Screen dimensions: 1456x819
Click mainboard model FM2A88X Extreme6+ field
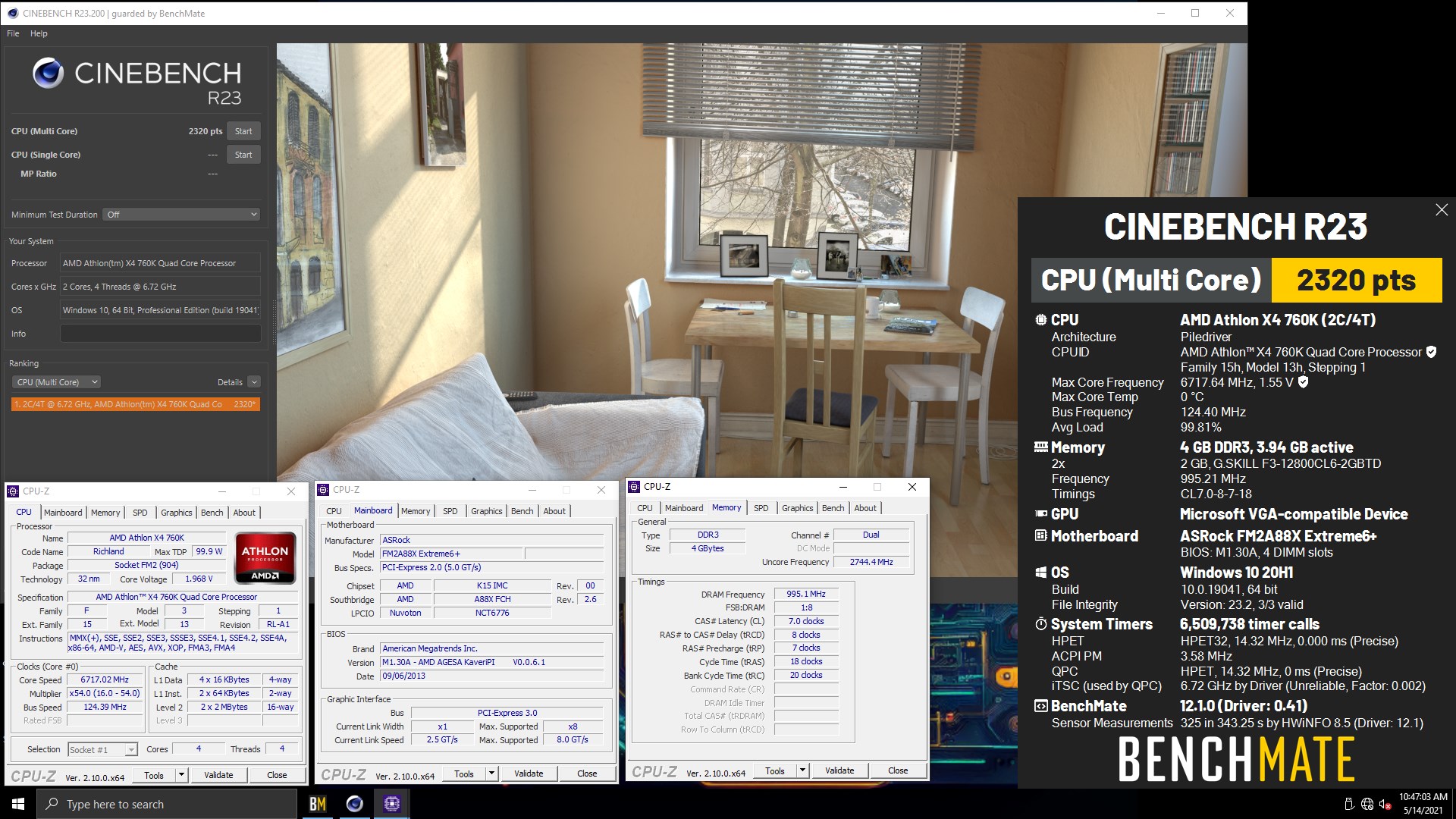(451, 554)
